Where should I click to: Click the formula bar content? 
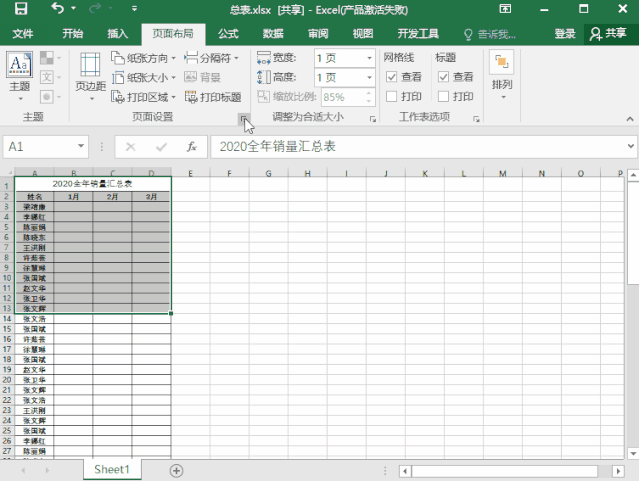tap(418, 146)
